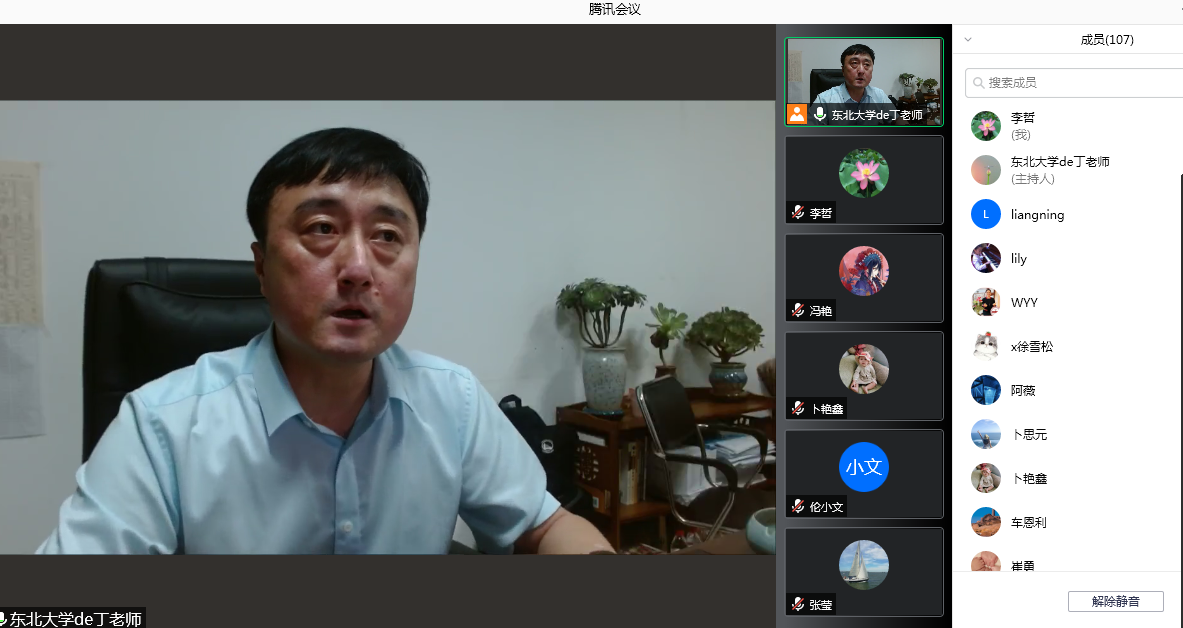This screenshot has height=628, width=1183.
Task: Select the 成员(107) panel header
Action: 1106,40
